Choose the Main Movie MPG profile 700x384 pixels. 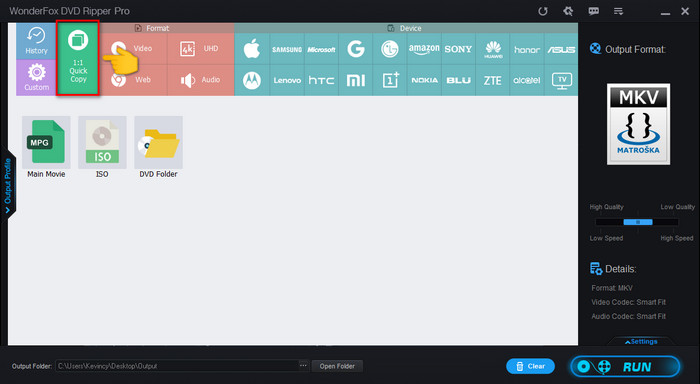[46, 147]
